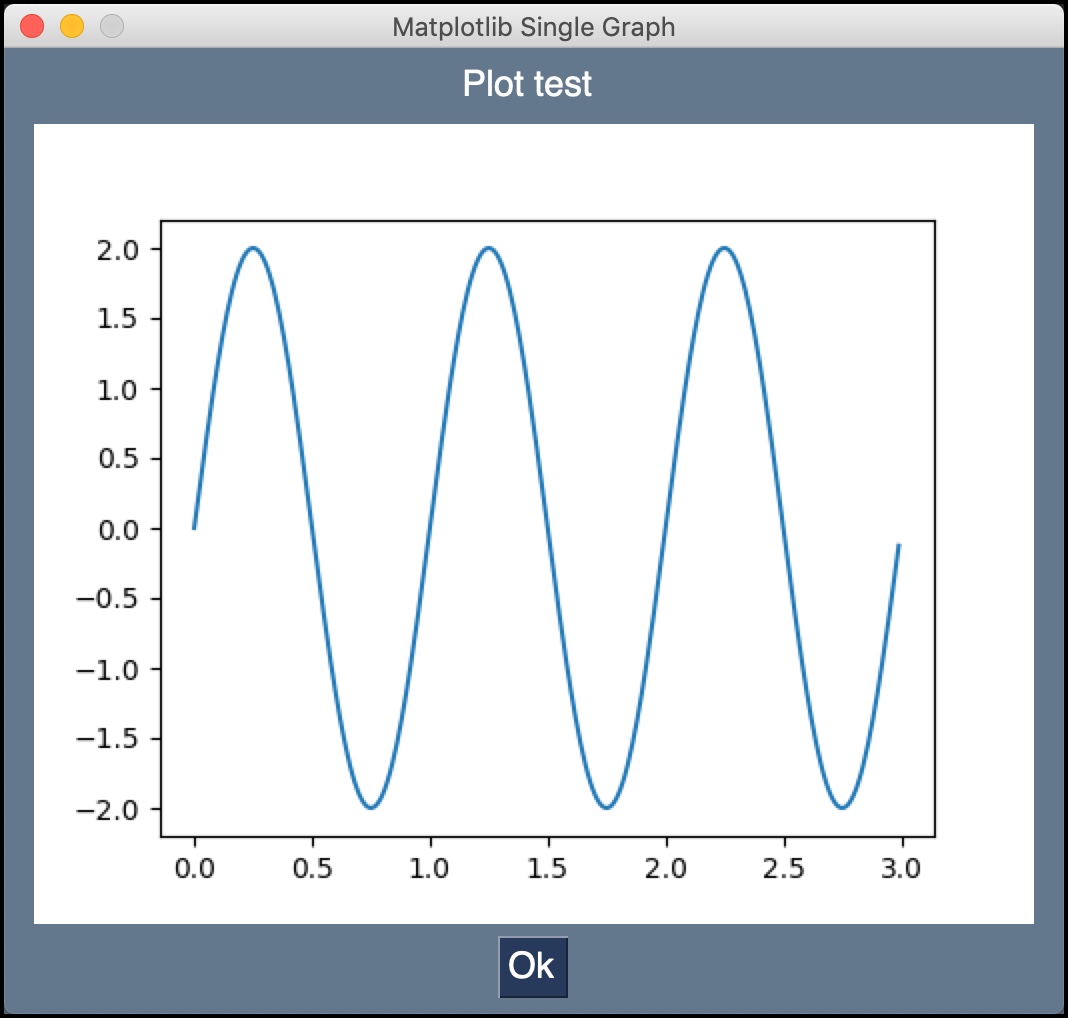This screenshot has height=1018, width=1068.
Task: Click the 0.0 label on the x-axis
Action: pos(195,869)
